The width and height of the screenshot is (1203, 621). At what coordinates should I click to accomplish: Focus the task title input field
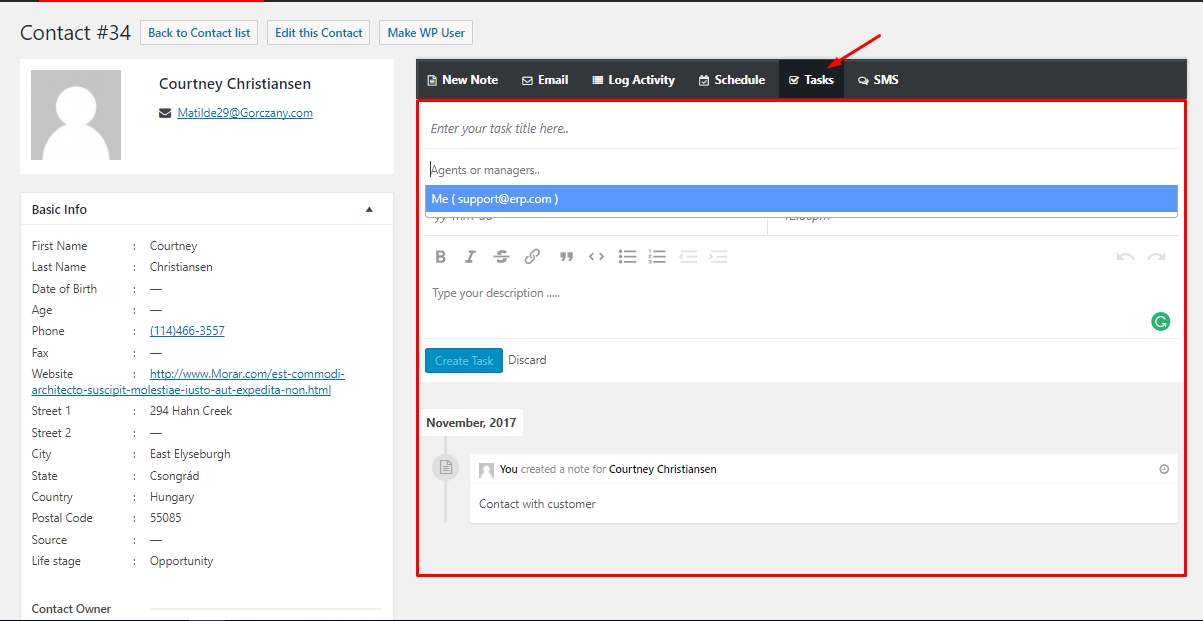pyautogui.click(x=800, y=129)
